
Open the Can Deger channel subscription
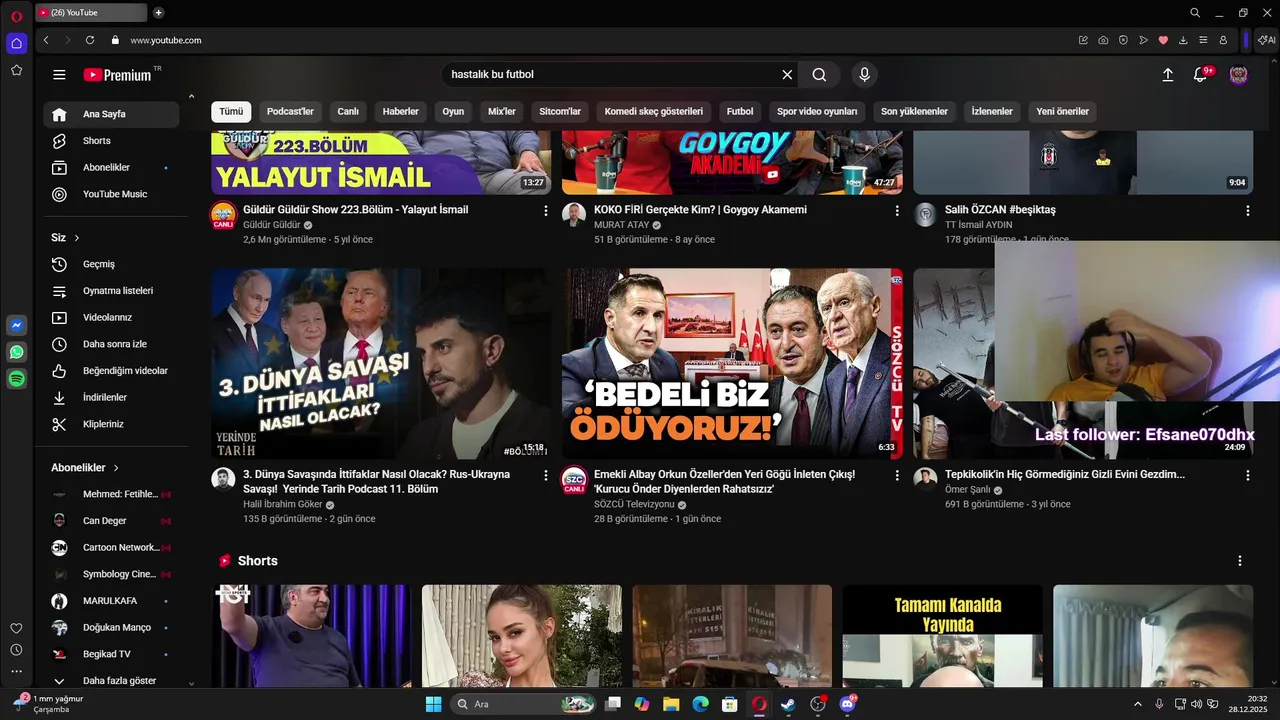pyautogui.click(x=111, y=521)
